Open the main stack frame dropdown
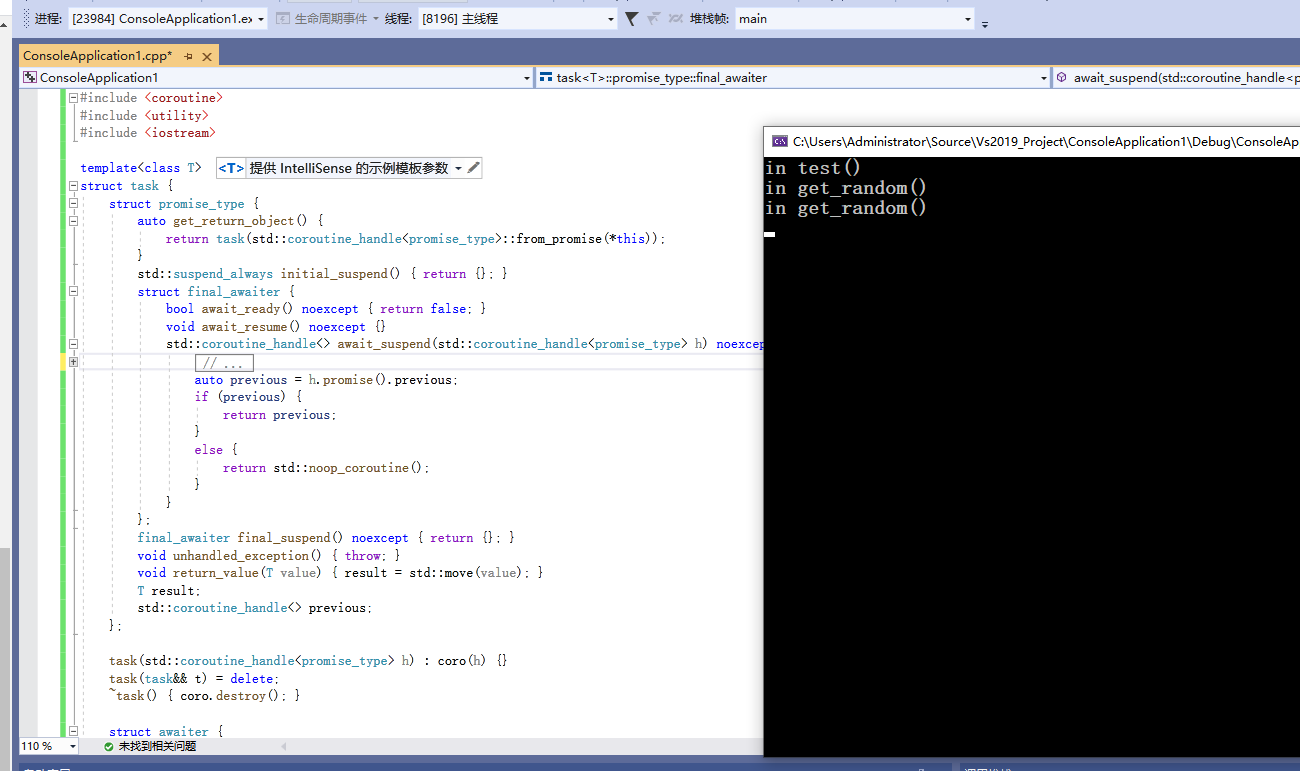Viewport: 1300px width, 771px height. (x=966, y=18)
